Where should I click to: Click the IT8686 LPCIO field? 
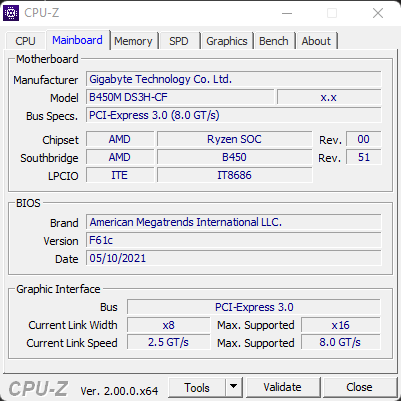[x=235, y=175]
